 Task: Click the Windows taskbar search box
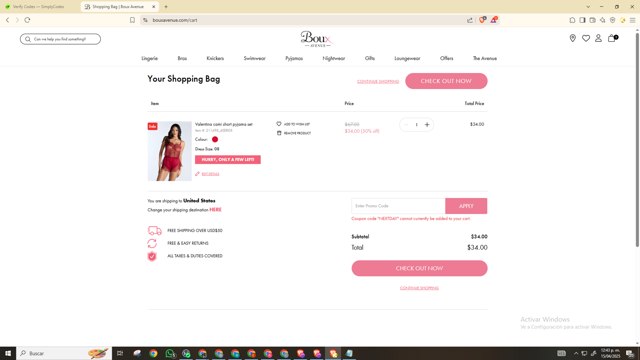click(x=64, y=353)
